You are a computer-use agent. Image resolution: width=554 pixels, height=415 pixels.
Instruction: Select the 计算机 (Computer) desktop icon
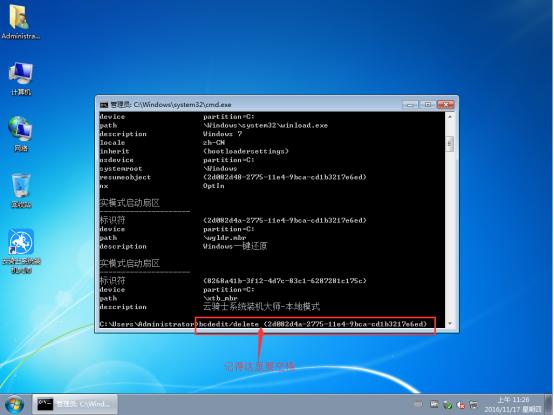[20, 78]
